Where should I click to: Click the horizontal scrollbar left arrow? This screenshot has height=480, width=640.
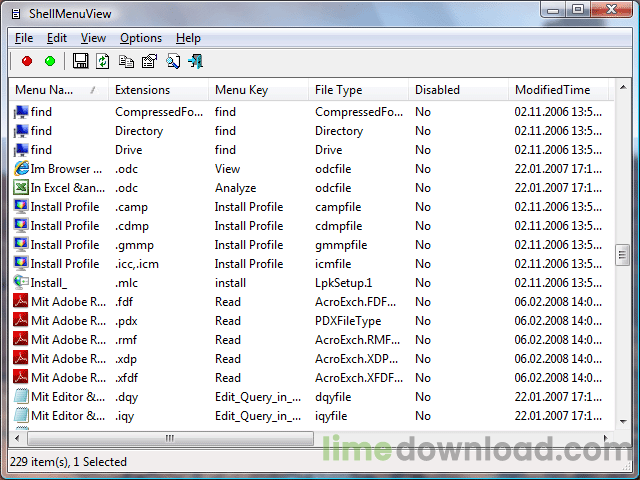17,438
